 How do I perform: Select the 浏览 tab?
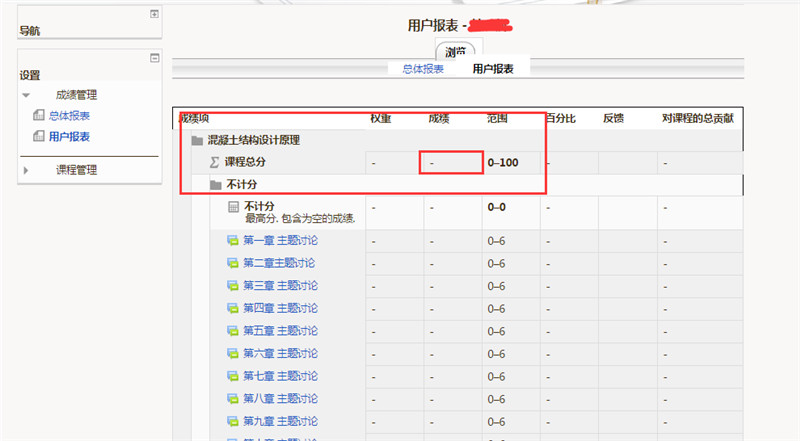coord(459,51)
